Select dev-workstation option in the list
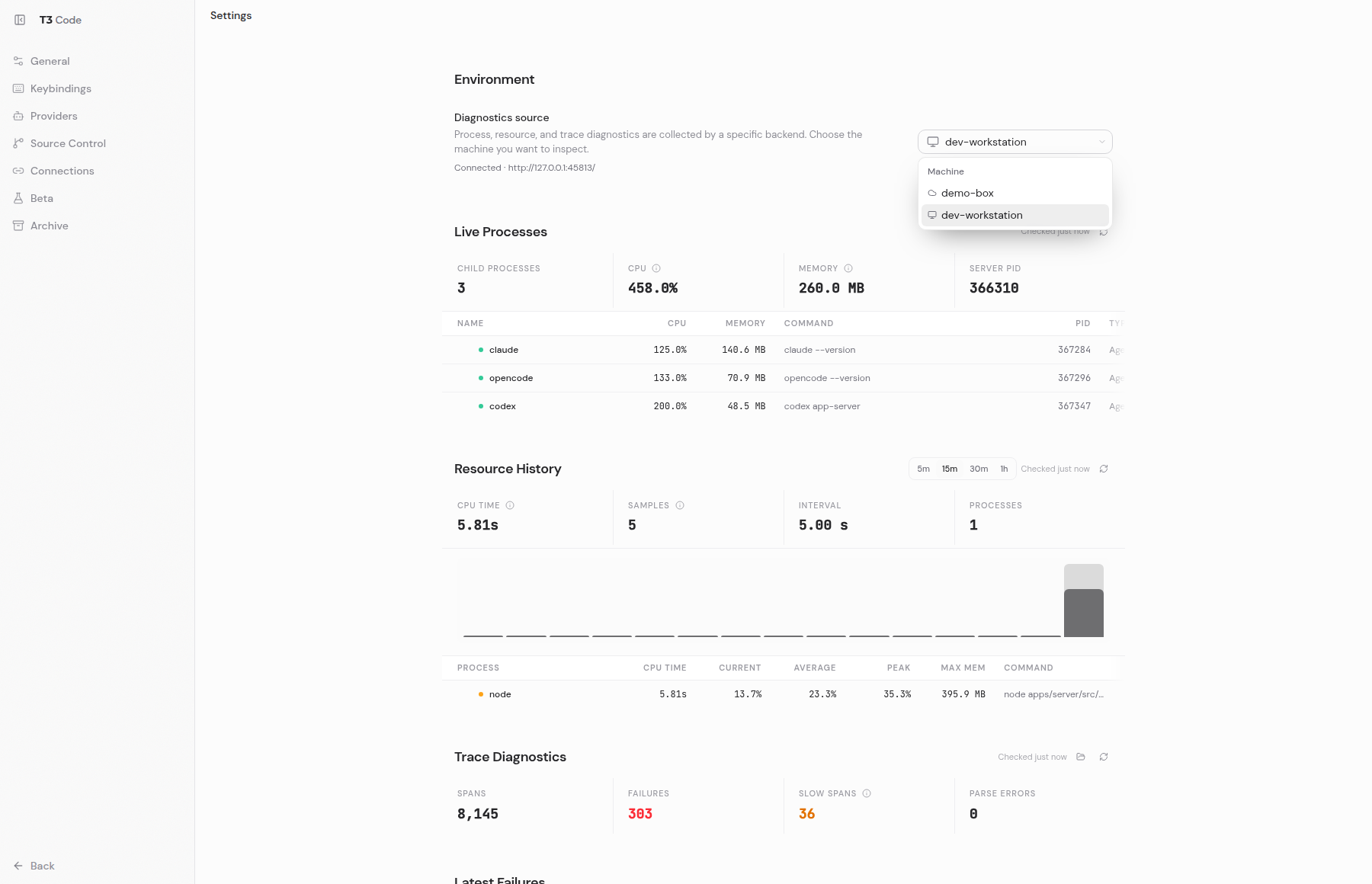The width and height of the screenshot is (1372, 884). (x=1015, y=215)
